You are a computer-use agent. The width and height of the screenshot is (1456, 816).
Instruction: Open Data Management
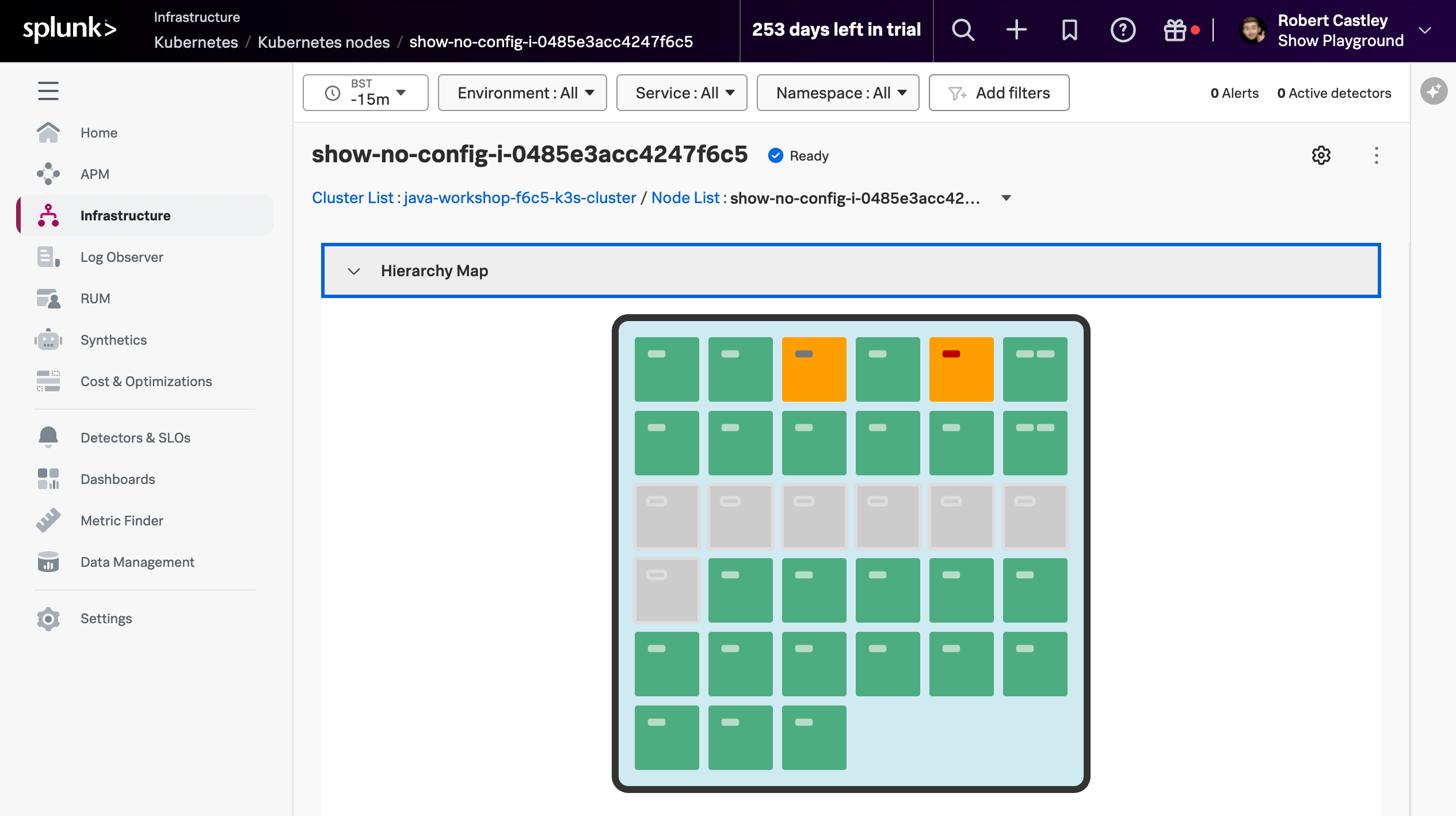pos(145,562)
